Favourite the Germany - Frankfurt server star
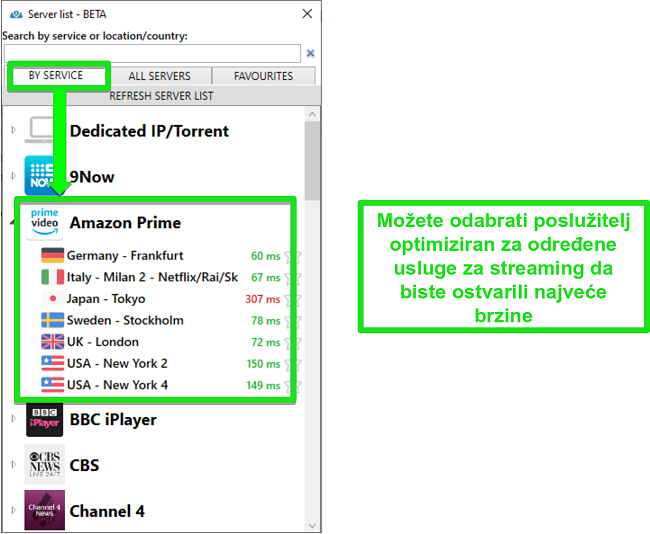The height and width of the screenshot is (534, 650). [293, 256]
